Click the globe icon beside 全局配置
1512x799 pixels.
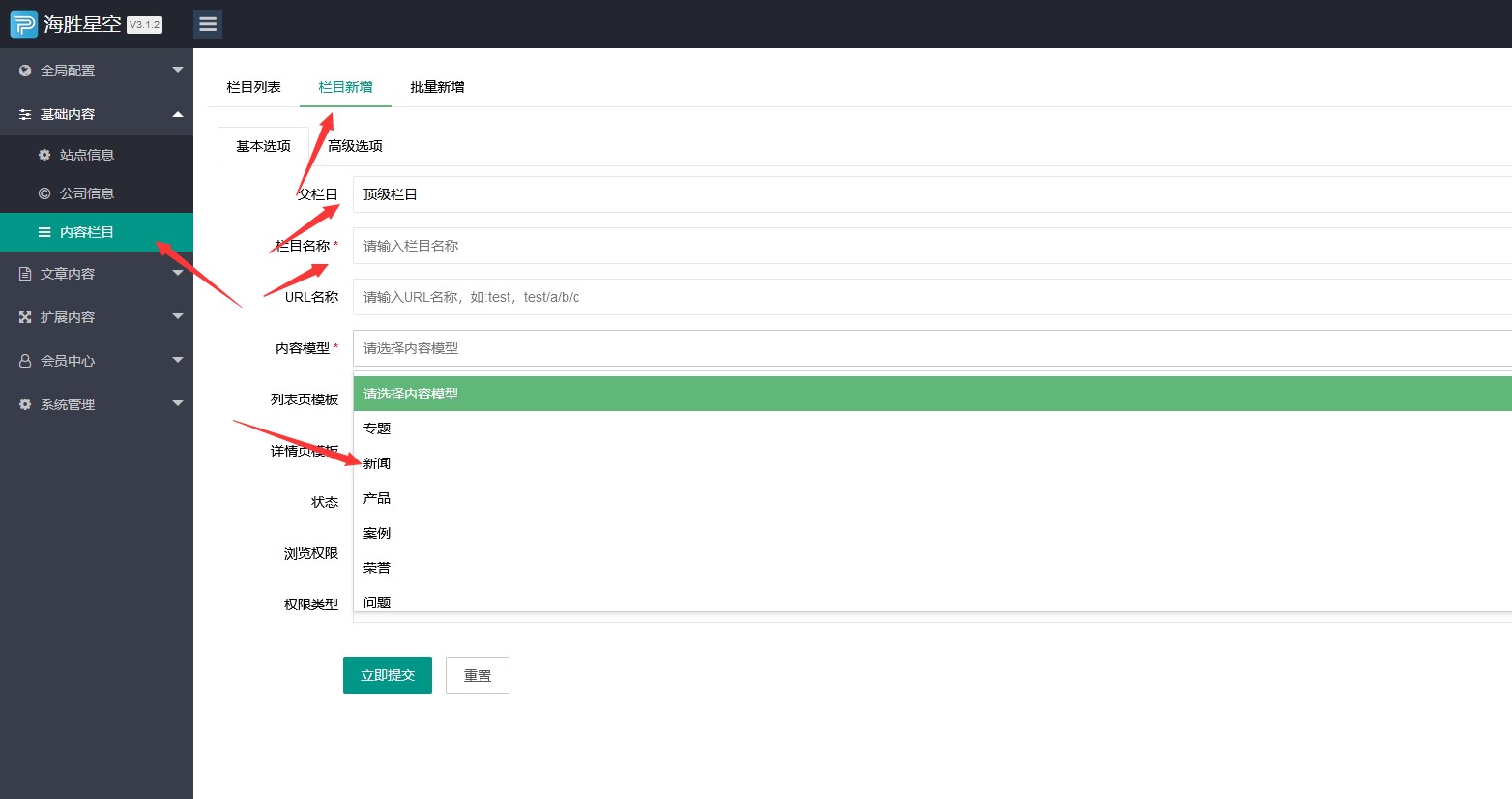point(25,71)
